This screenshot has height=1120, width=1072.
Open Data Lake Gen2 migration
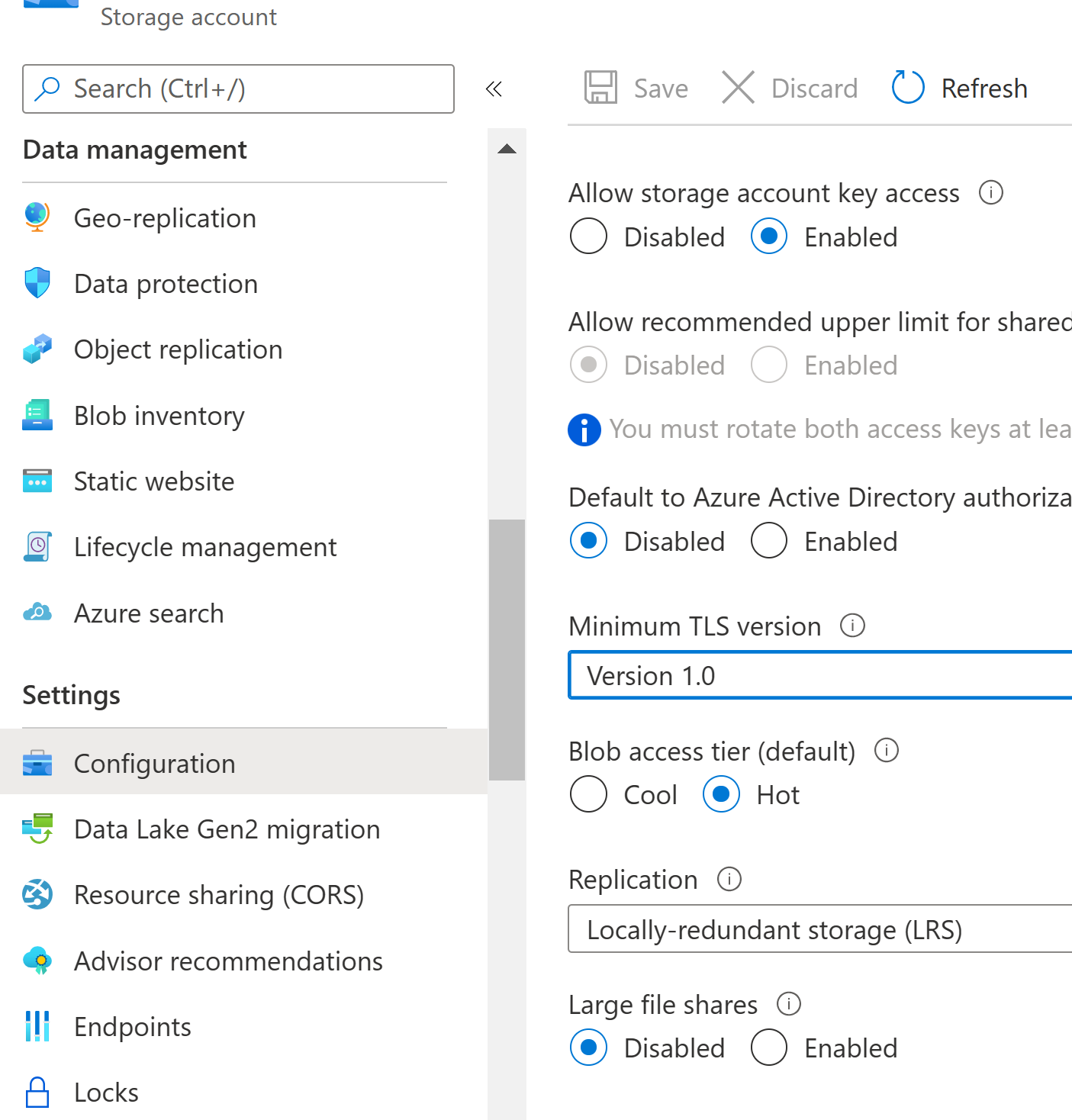(x=227, y=829)
